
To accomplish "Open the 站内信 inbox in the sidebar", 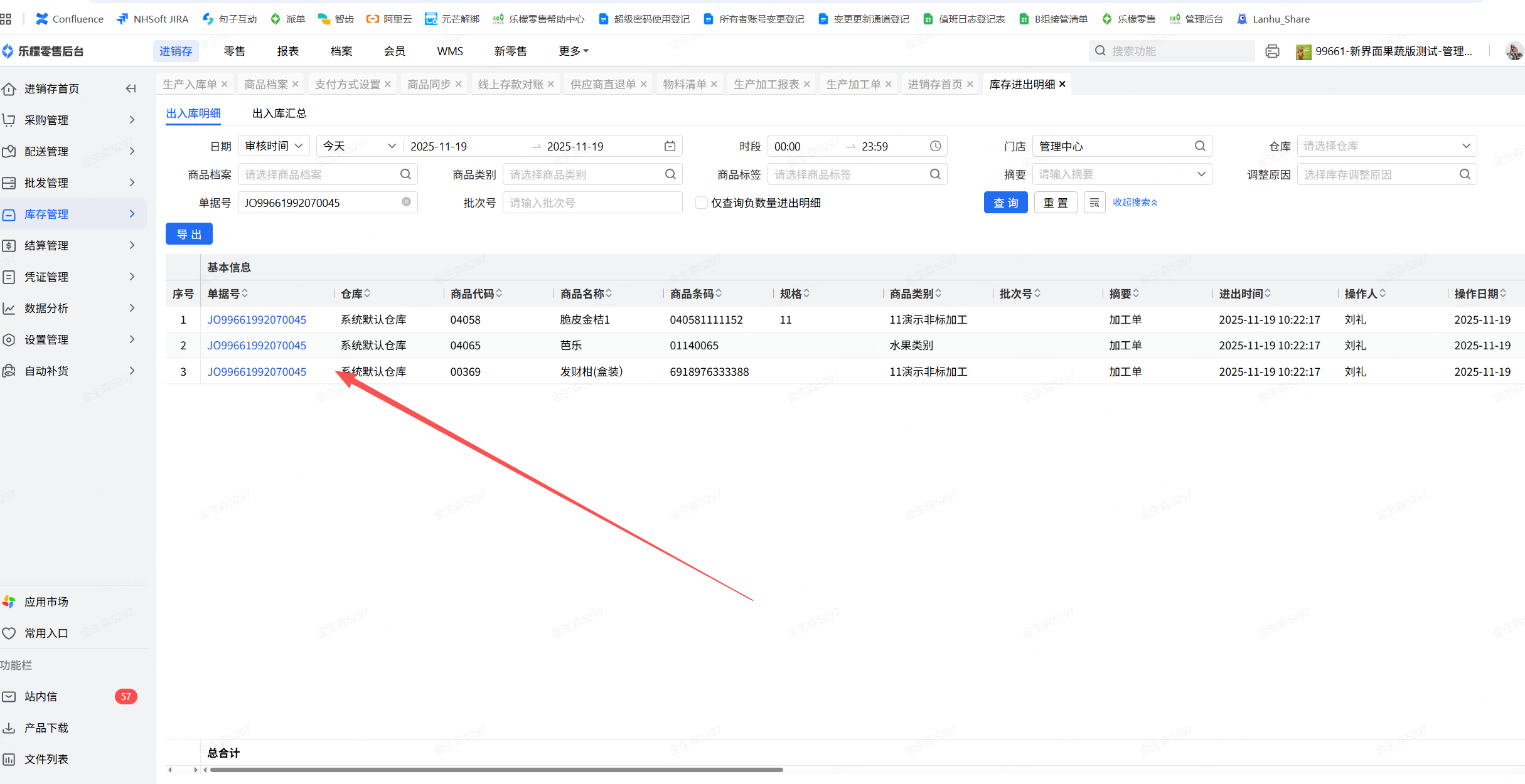I will tap(41, 696).
